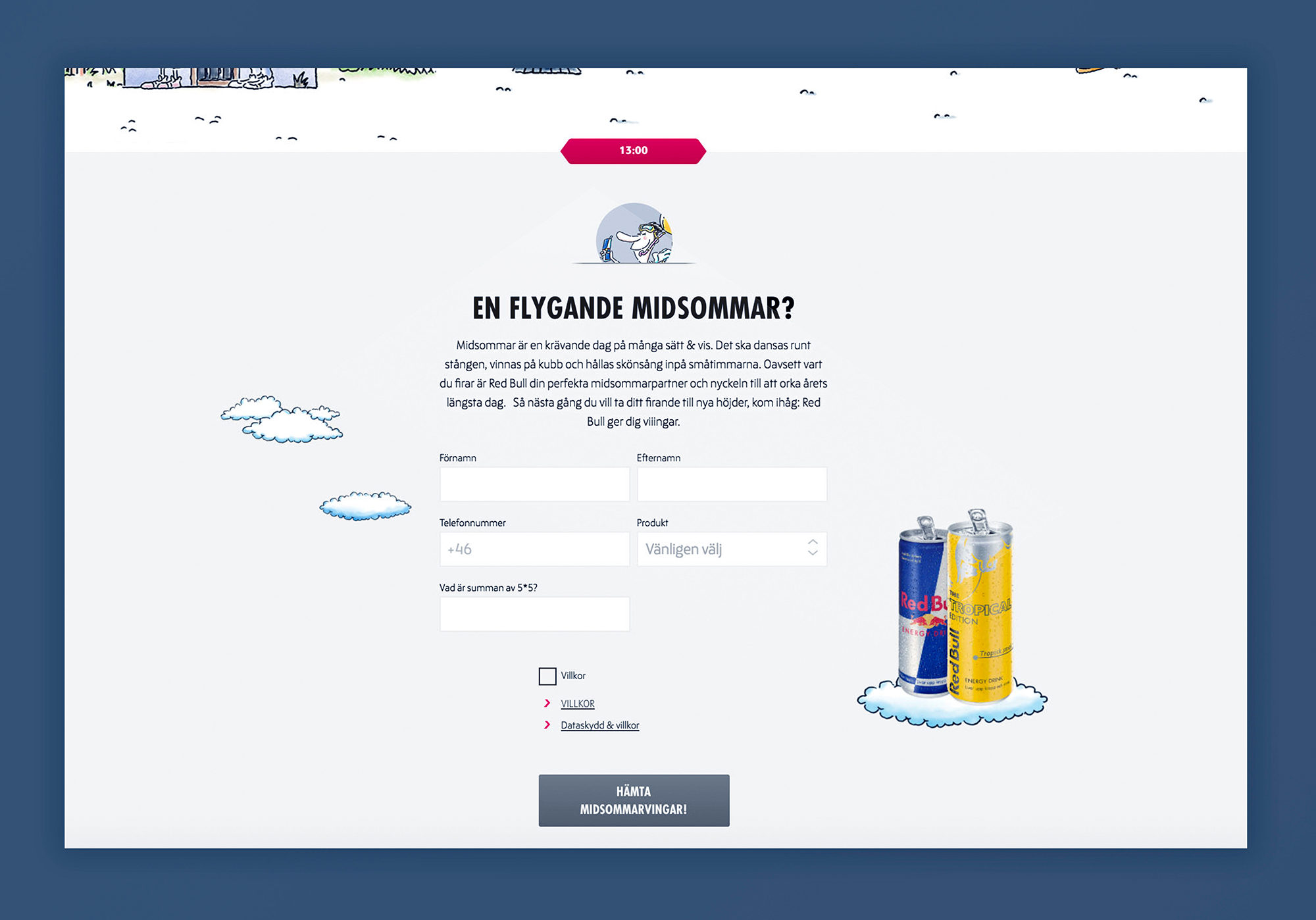Focus the Efternamn input field
The image size is (1316, 920).
pyautogui.click(x=731, y=484)
